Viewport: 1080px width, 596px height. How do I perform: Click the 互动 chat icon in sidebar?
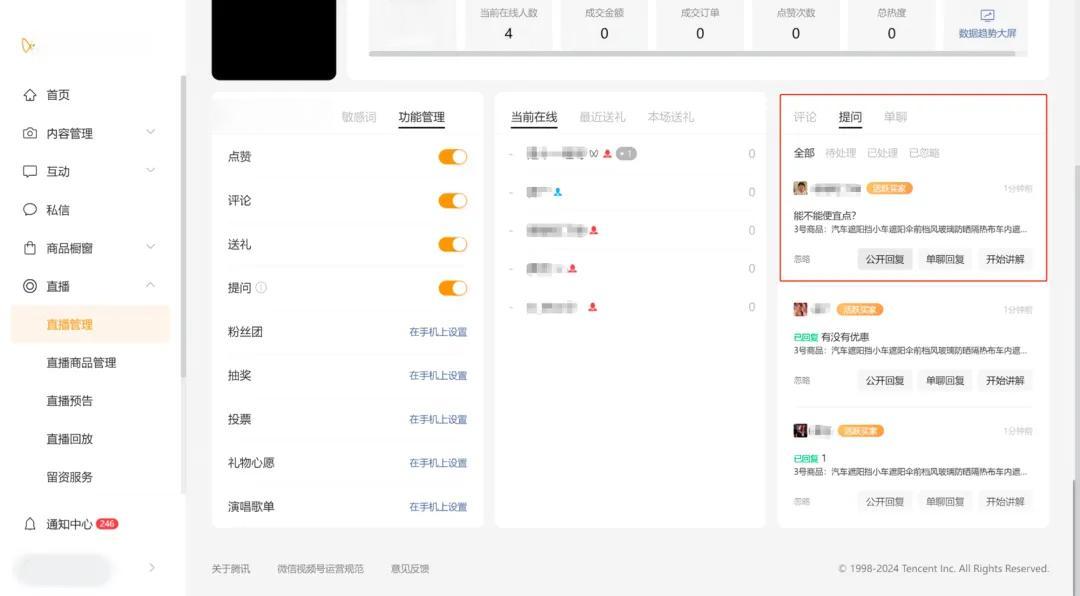coord(30,171)
